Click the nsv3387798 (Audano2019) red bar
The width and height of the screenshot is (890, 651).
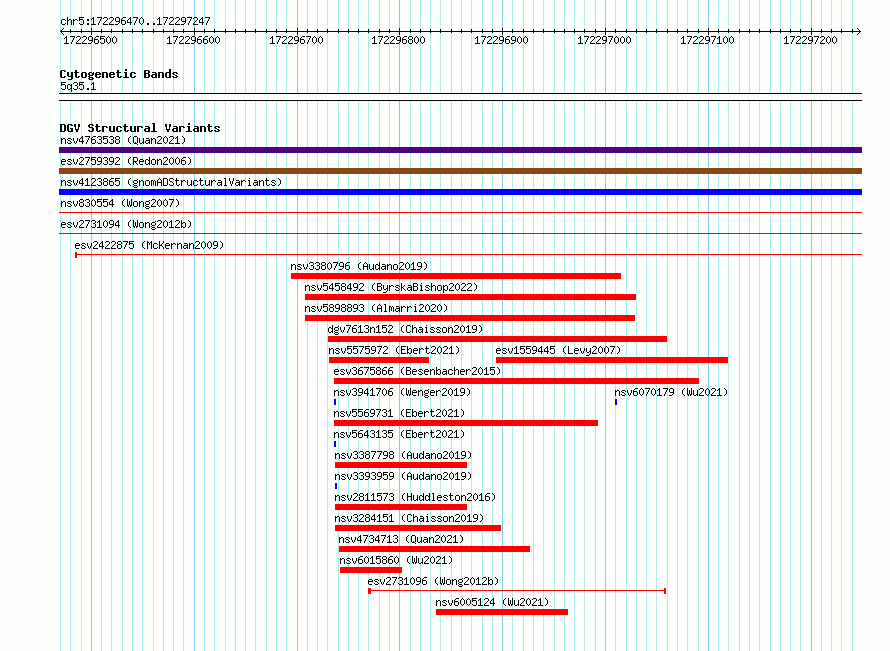pos(401,465)
